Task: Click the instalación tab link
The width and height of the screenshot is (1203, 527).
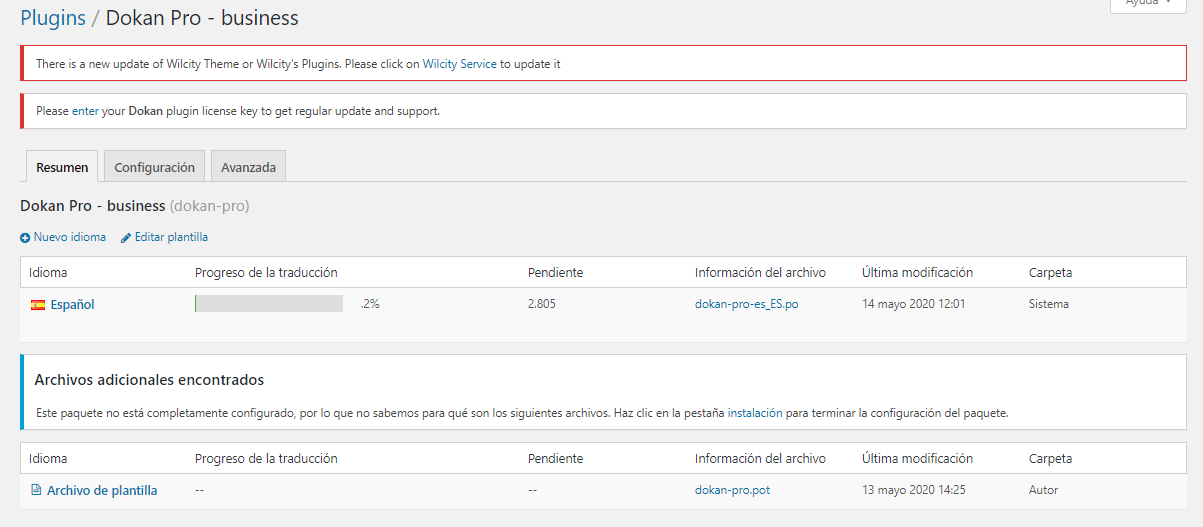Action: [755, 413]
